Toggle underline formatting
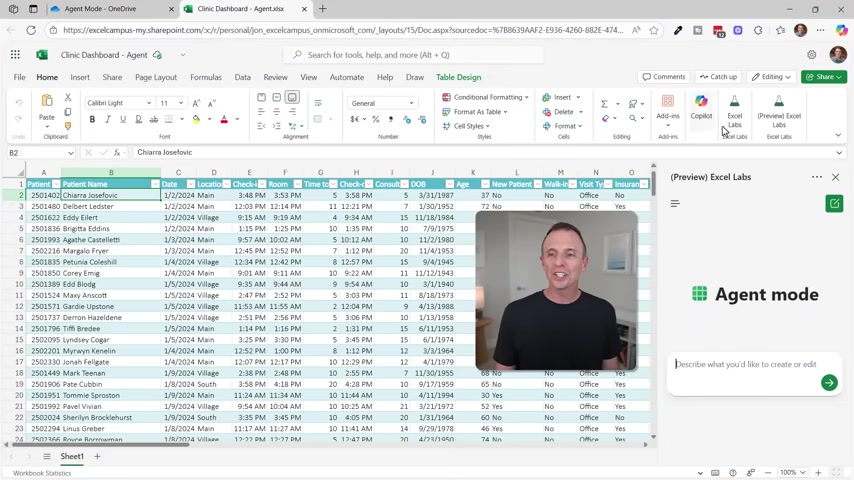 click(x=123, y=119)
